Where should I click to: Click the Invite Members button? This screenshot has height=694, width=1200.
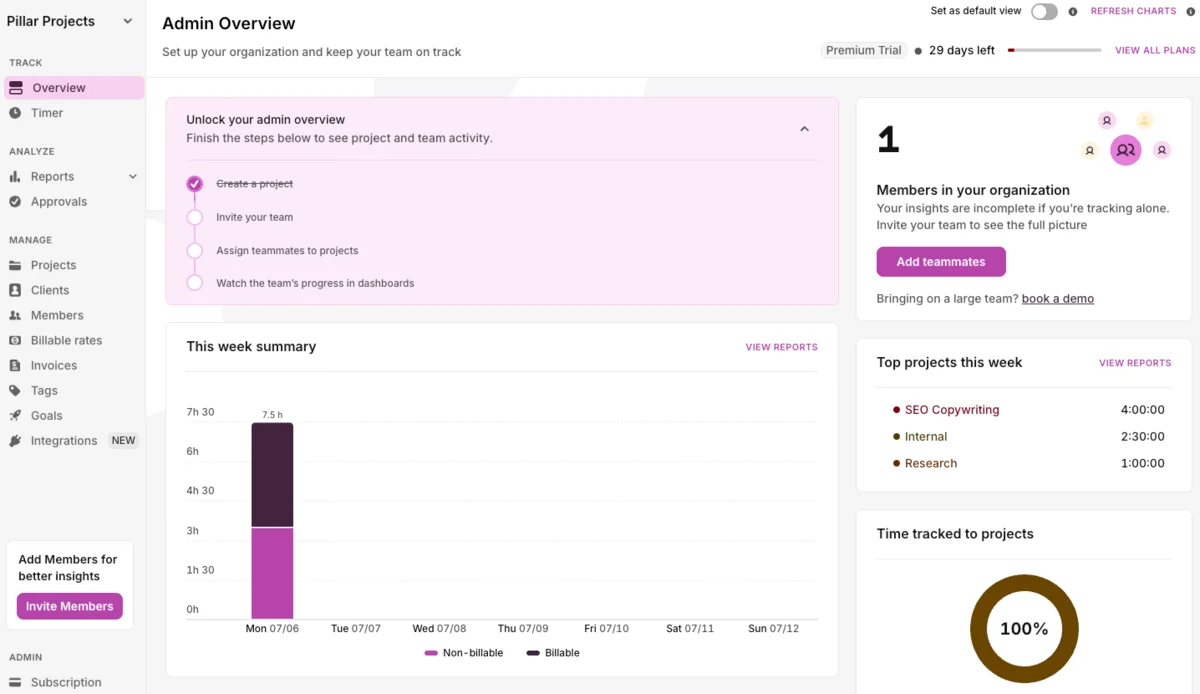(x=70, y=606)
